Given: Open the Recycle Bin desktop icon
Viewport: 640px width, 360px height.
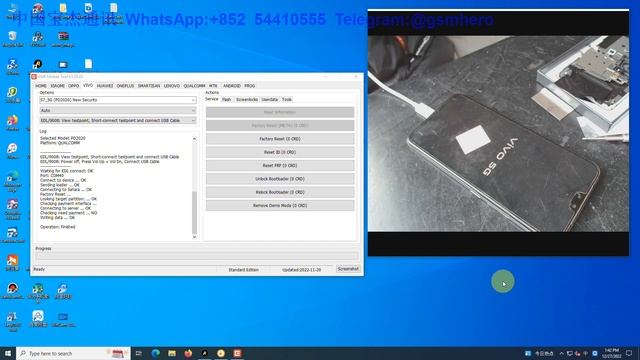Looking at the screenshot, I should (13, 39).
